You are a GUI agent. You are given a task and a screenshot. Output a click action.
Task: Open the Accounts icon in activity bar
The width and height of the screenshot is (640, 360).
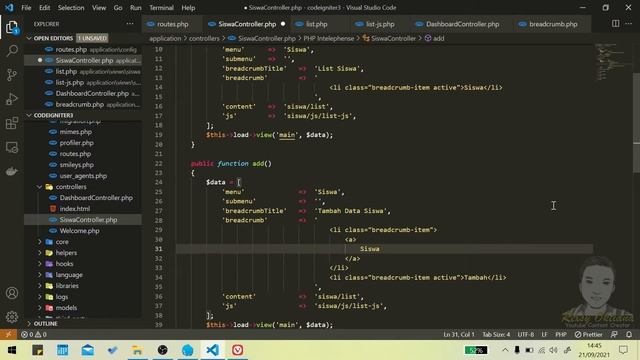12,293
